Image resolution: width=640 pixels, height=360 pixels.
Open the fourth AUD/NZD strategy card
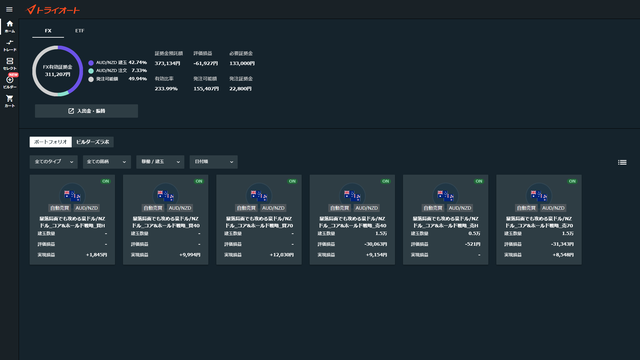(x=352, y=220)
